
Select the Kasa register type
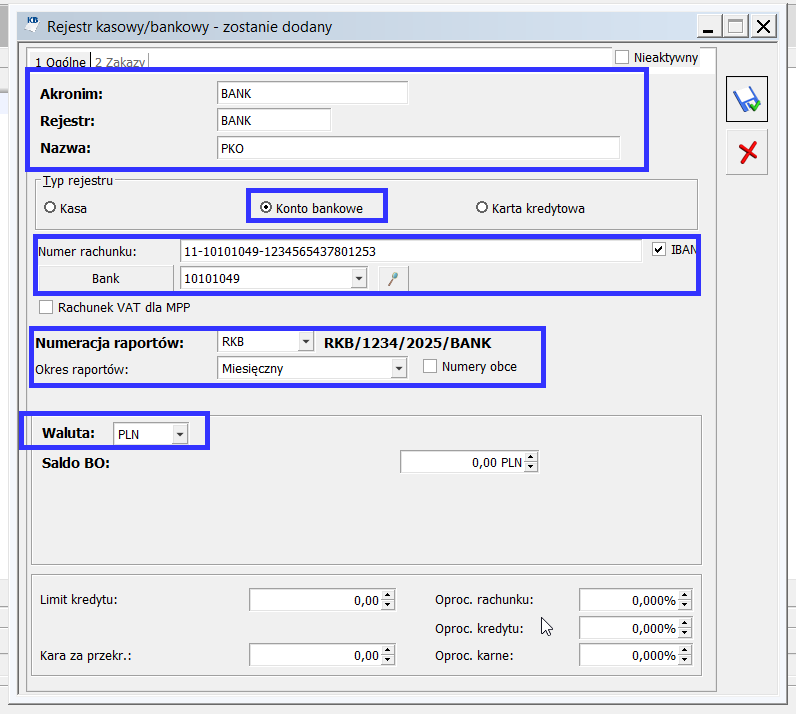click(50, 208)
